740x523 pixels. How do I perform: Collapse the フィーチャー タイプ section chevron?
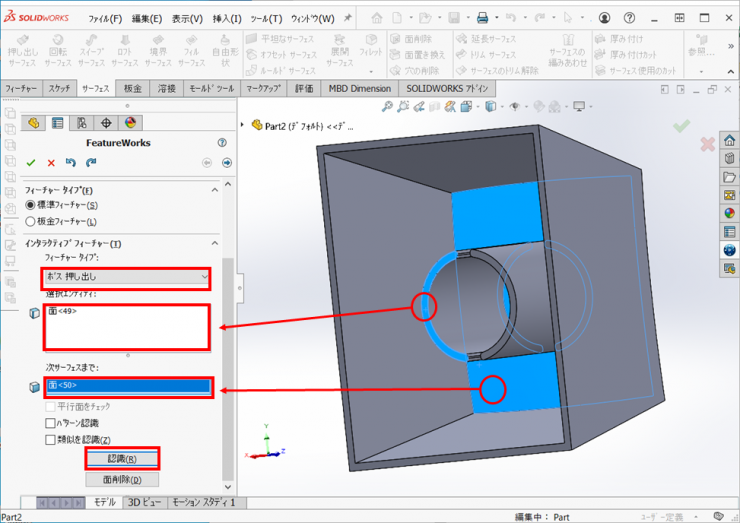click(x=213, y=189)
